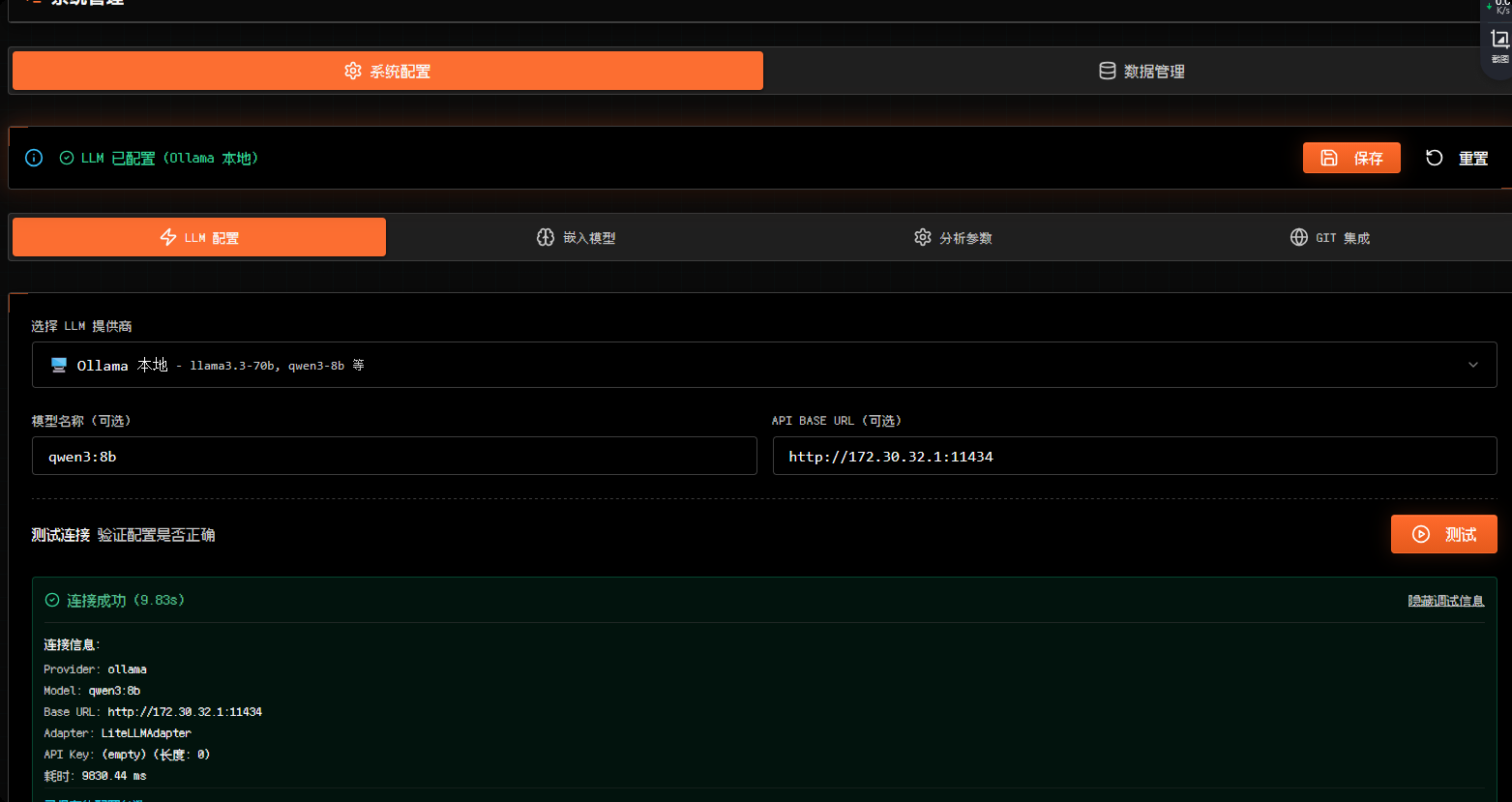Click the info icon in the status bar
Viewport: 1512px width, 802px height.
coord(34,158)
